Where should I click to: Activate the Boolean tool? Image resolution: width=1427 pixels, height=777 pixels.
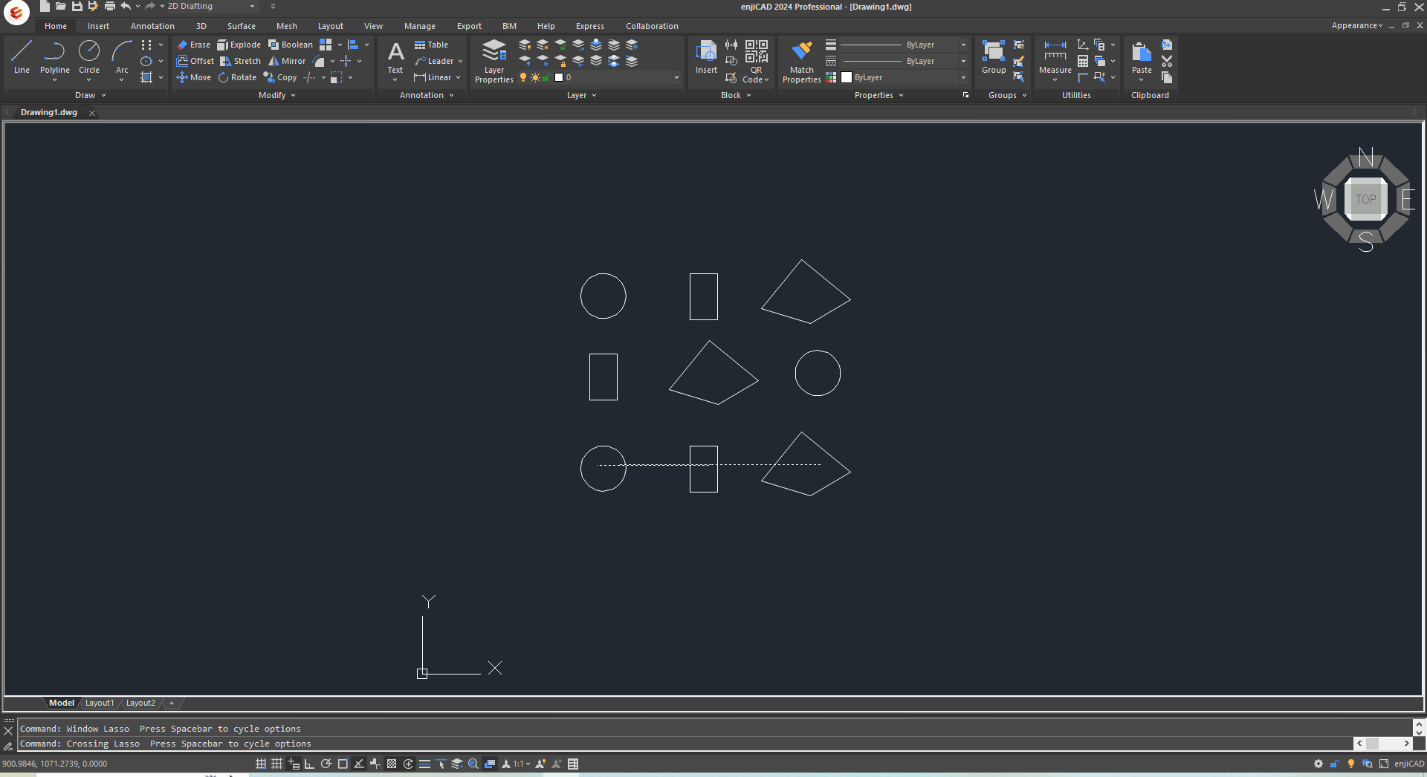(290, 45)
